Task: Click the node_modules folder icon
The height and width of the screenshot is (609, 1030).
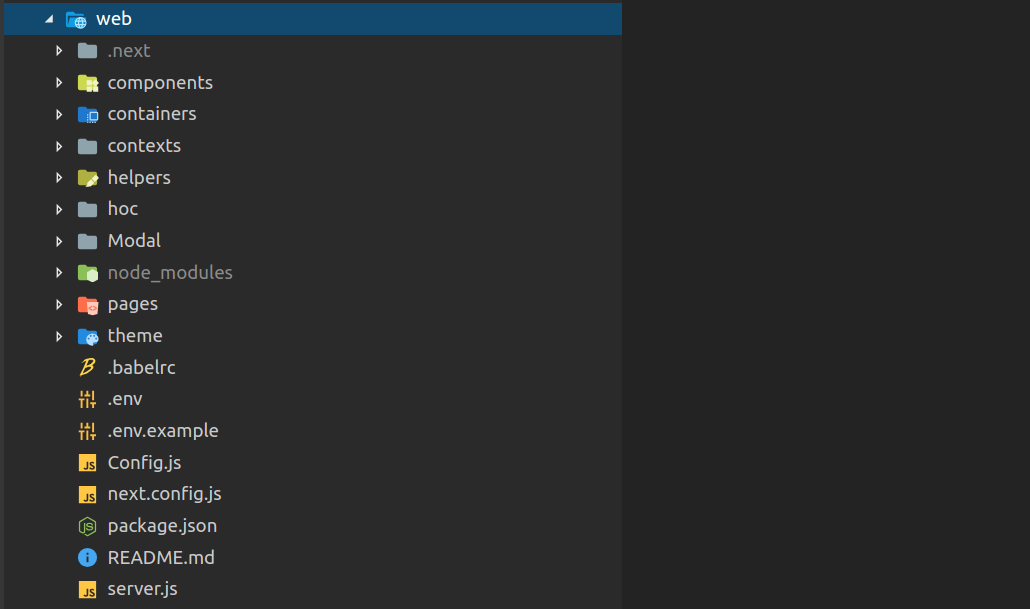Action: tap(88, 273)
